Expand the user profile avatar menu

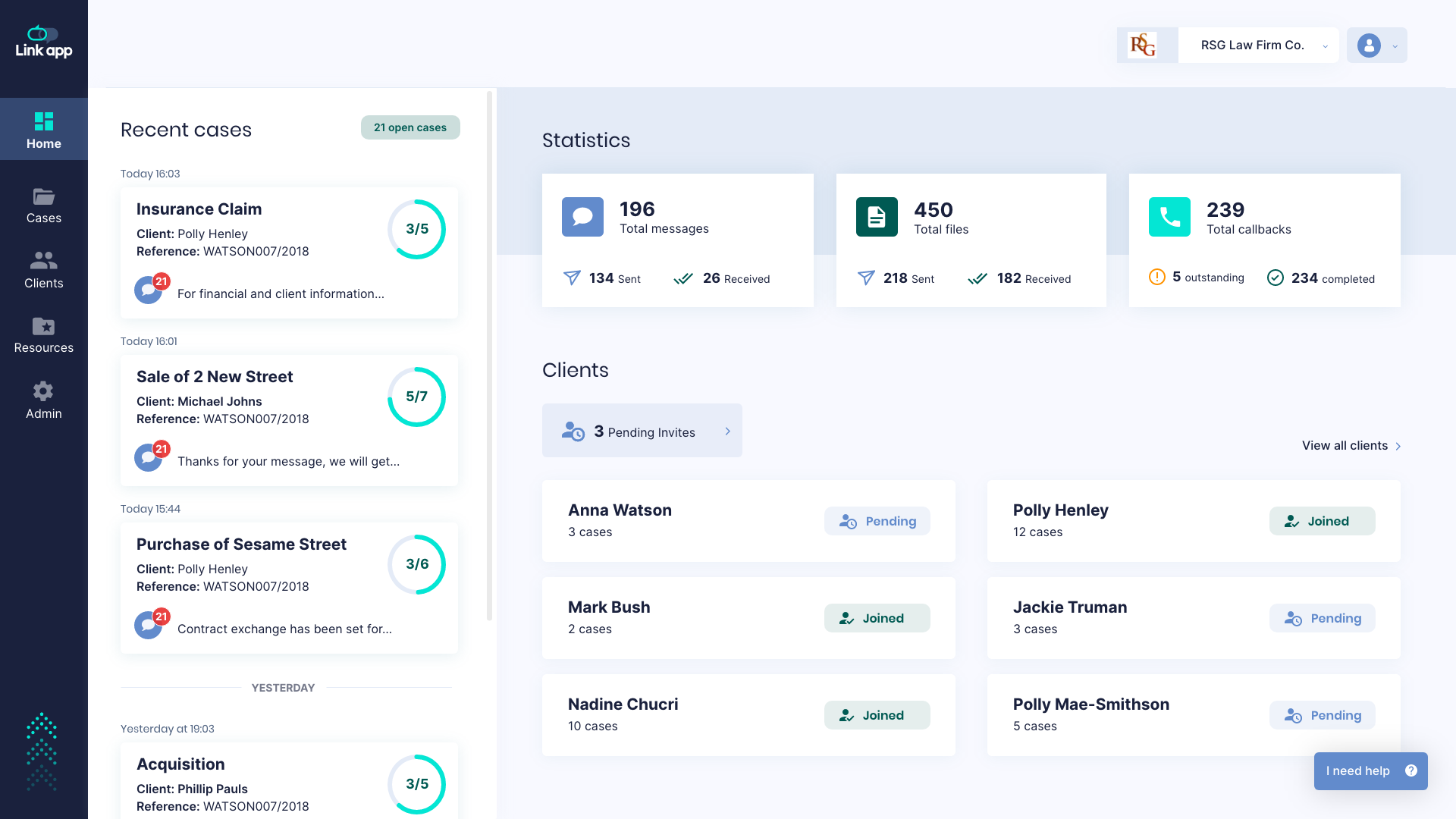pos(1376,45)
